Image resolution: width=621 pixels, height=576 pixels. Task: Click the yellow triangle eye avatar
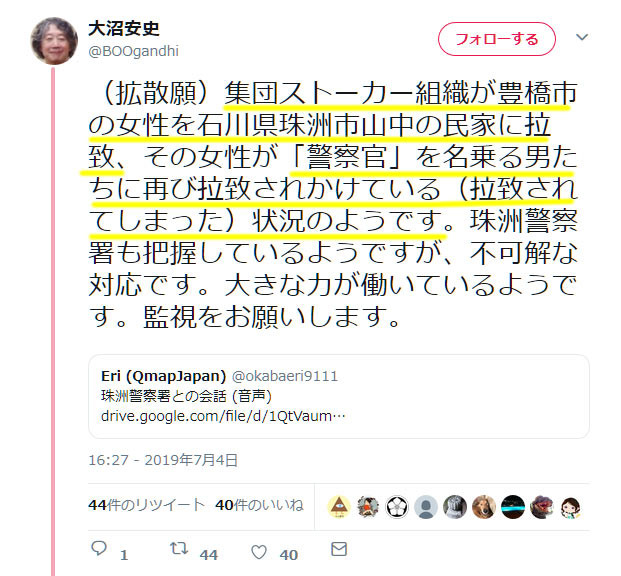pos(339,507)
